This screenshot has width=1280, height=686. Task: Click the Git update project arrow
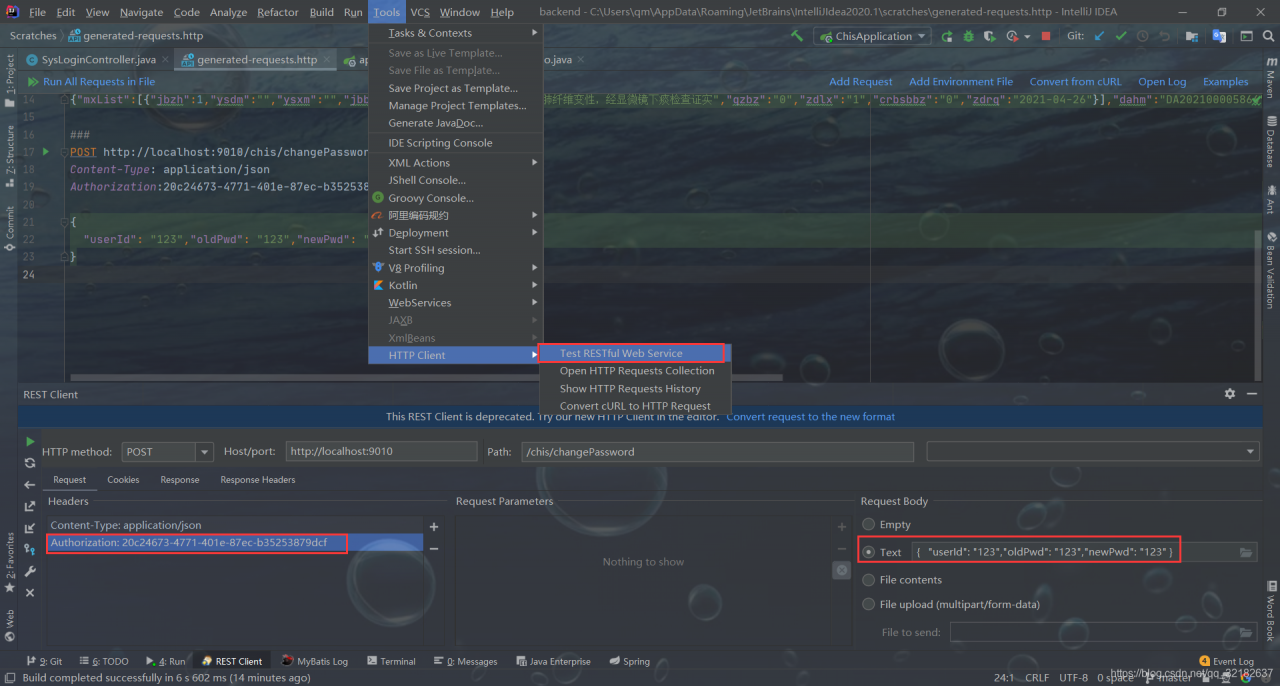[x=1100, y=36]
